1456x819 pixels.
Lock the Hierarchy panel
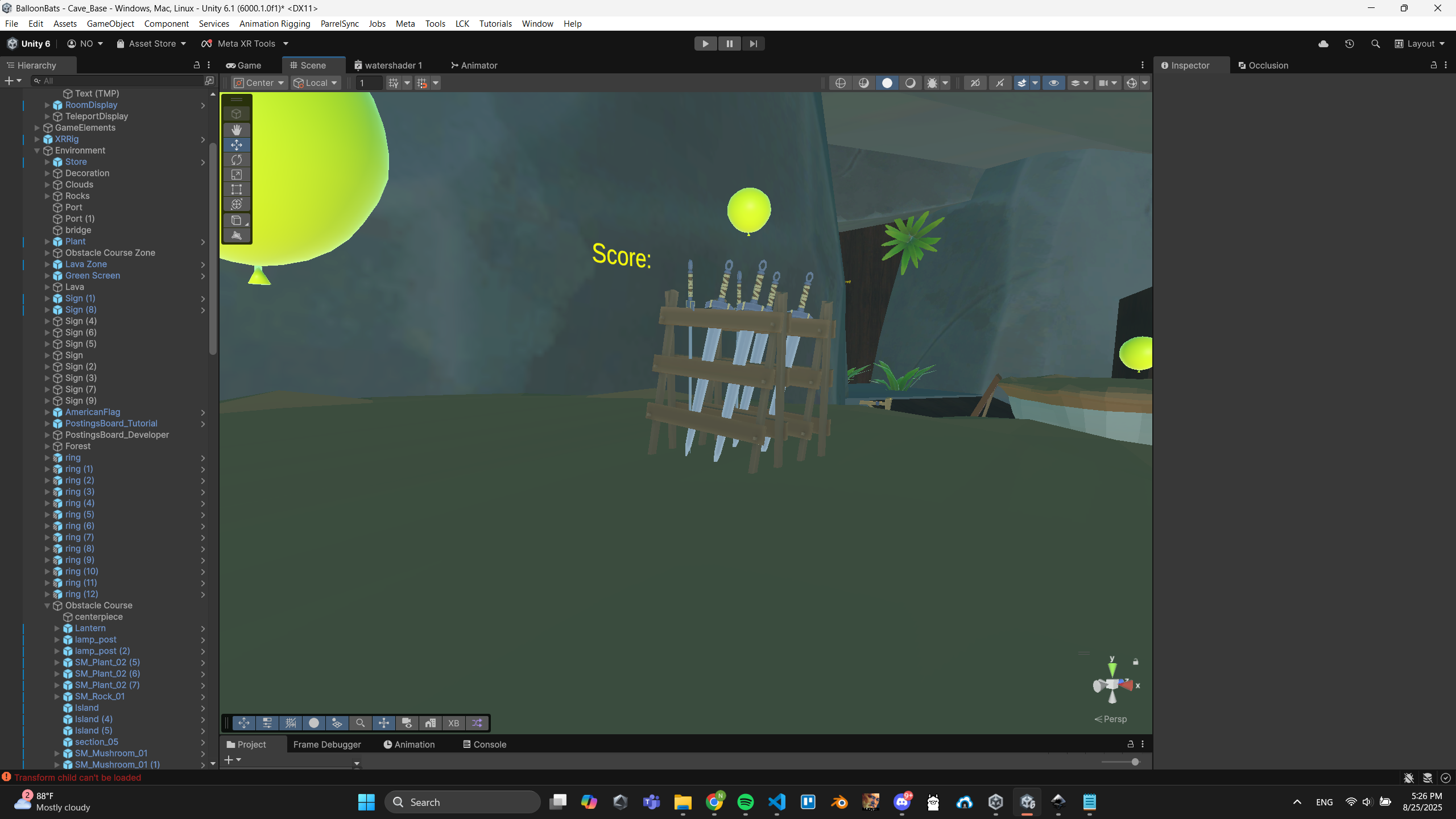(197, 65)
